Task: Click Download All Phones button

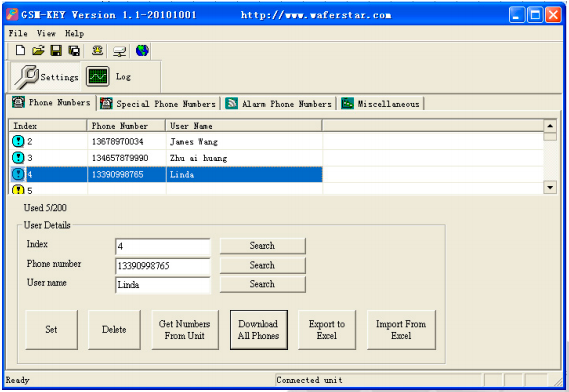Action: coord(259,330)
